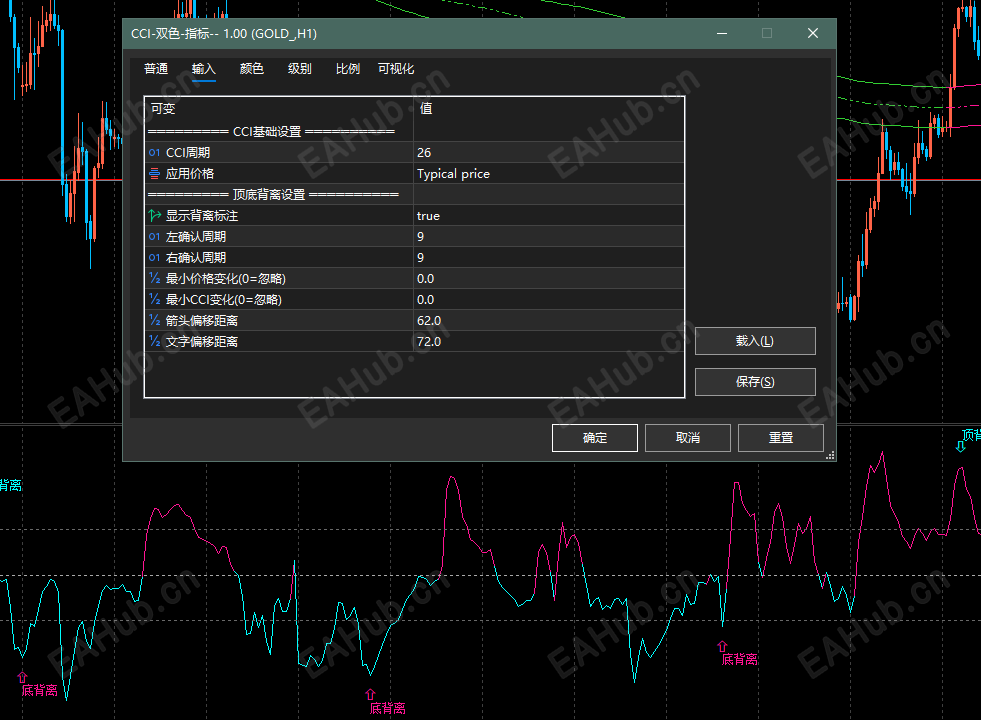This screenshot has height=720, width=981.
Task: Click the rightmost 底背离 label on chart
Action: pyautogui.click(x=740, y=659)
